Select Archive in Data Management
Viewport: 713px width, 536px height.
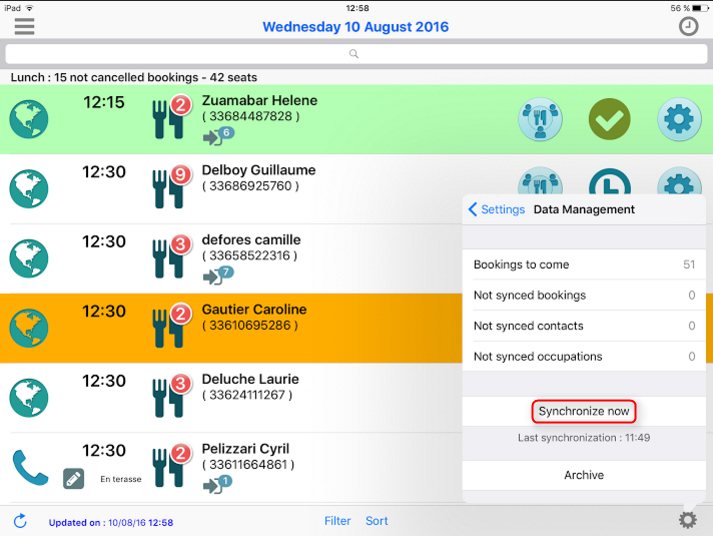click(583, 475)
